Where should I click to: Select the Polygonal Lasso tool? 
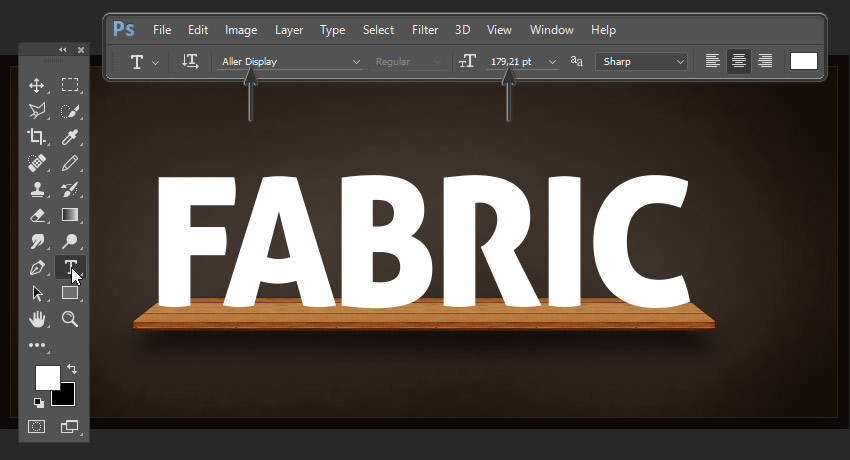(x=37, y=111)
